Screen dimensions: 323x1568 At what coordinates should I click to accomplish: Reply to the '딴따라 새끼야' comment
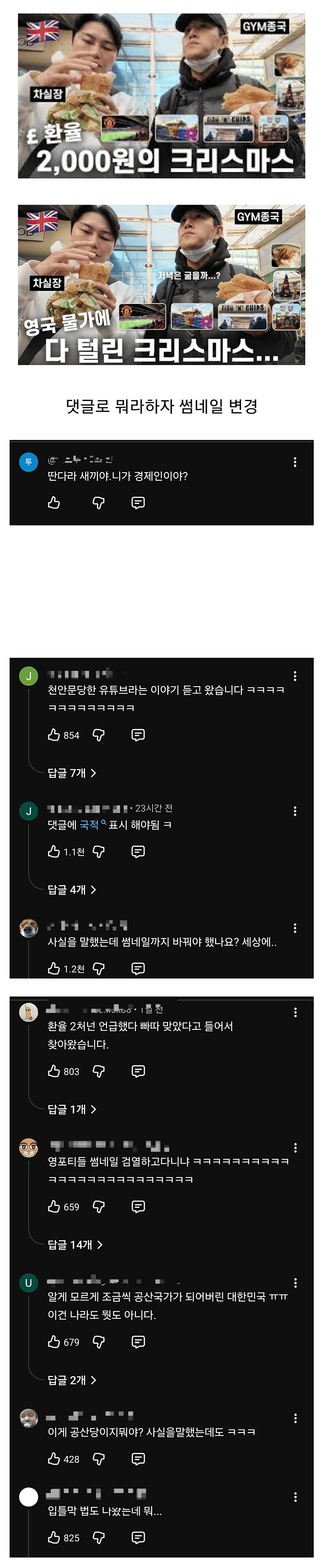pyautogui.click(x=138, y=502)
